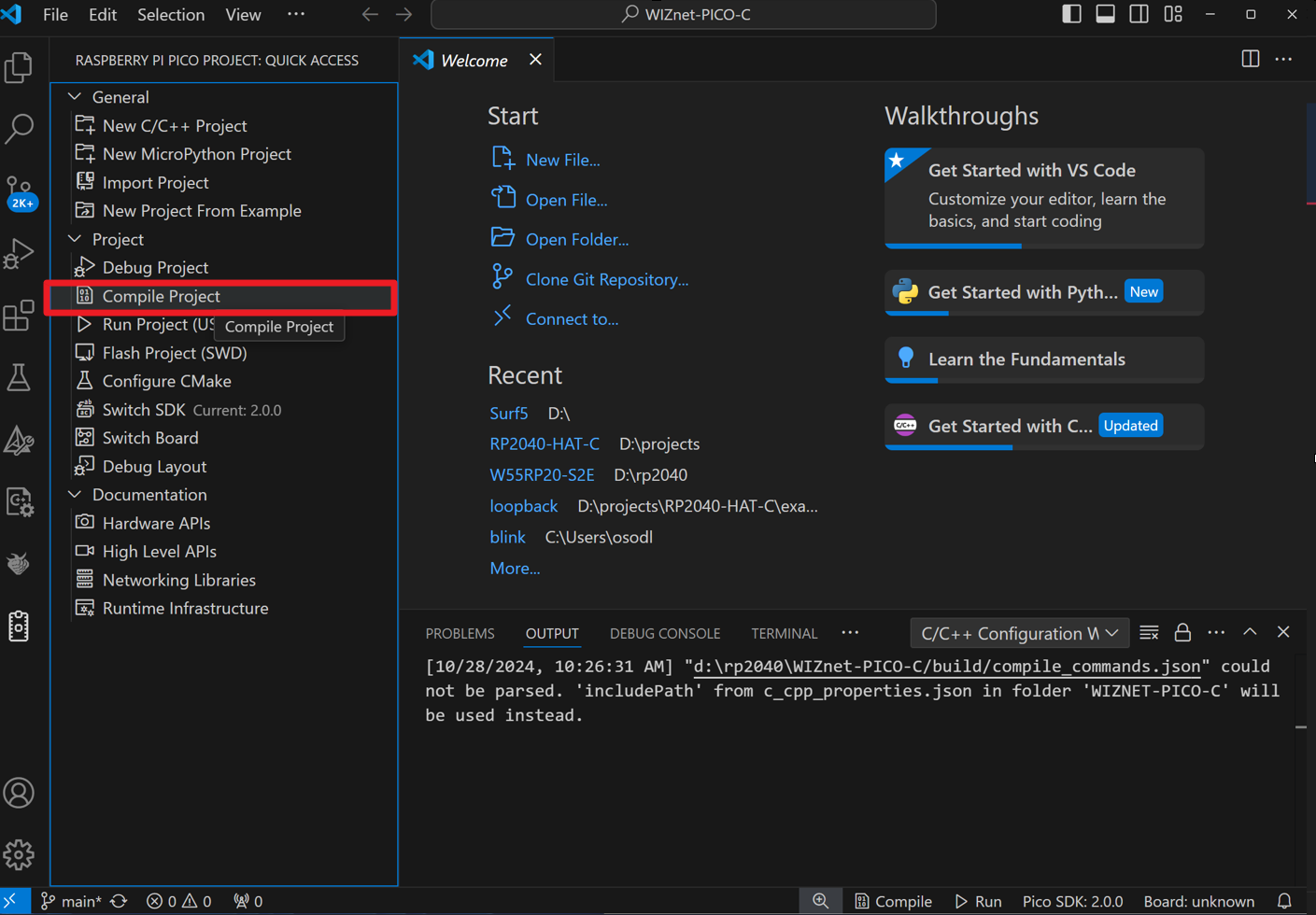1316x915 pixels.
Task: Open the Raspberry Pi Pico activity bar icon
Action: pos(19,626)
